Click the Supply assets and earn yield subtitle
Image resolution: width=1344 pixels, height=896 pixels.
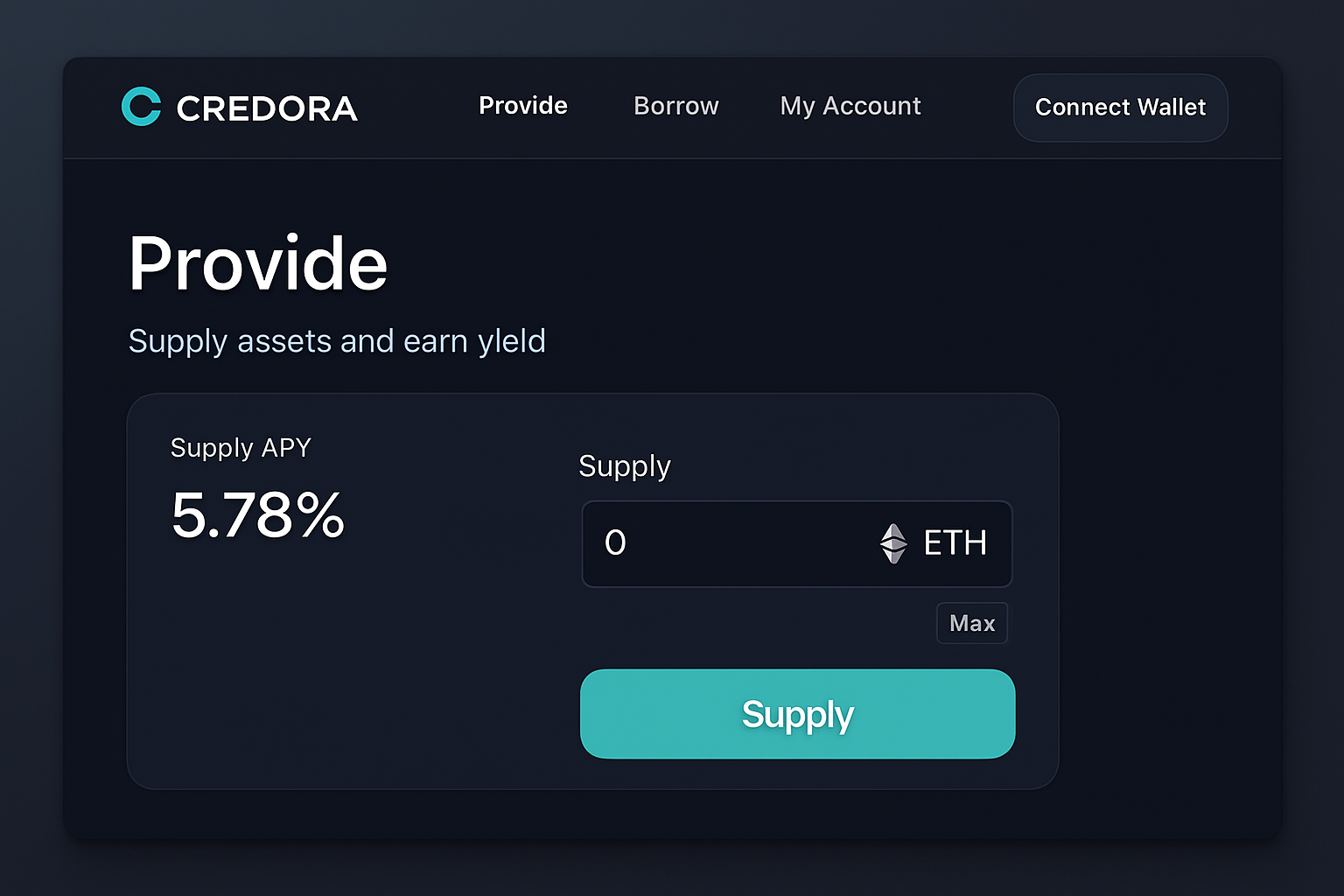(337, 341)
